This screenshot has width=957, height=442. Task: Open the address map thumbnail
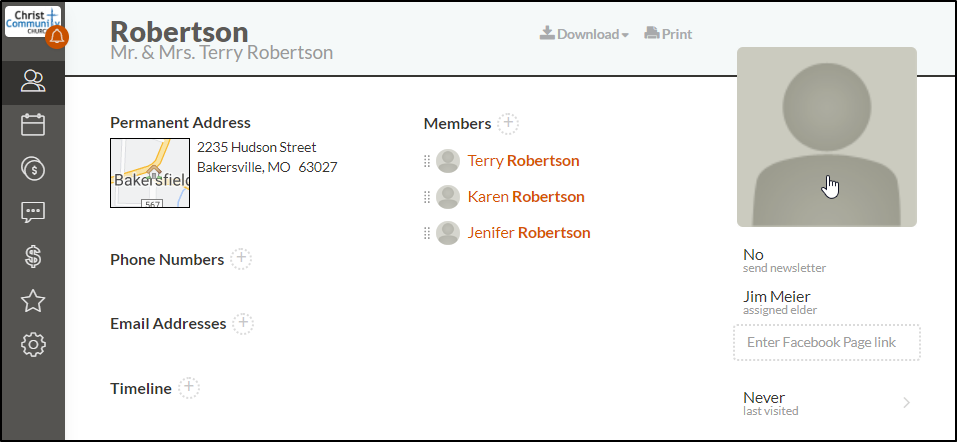click(150, 173)
